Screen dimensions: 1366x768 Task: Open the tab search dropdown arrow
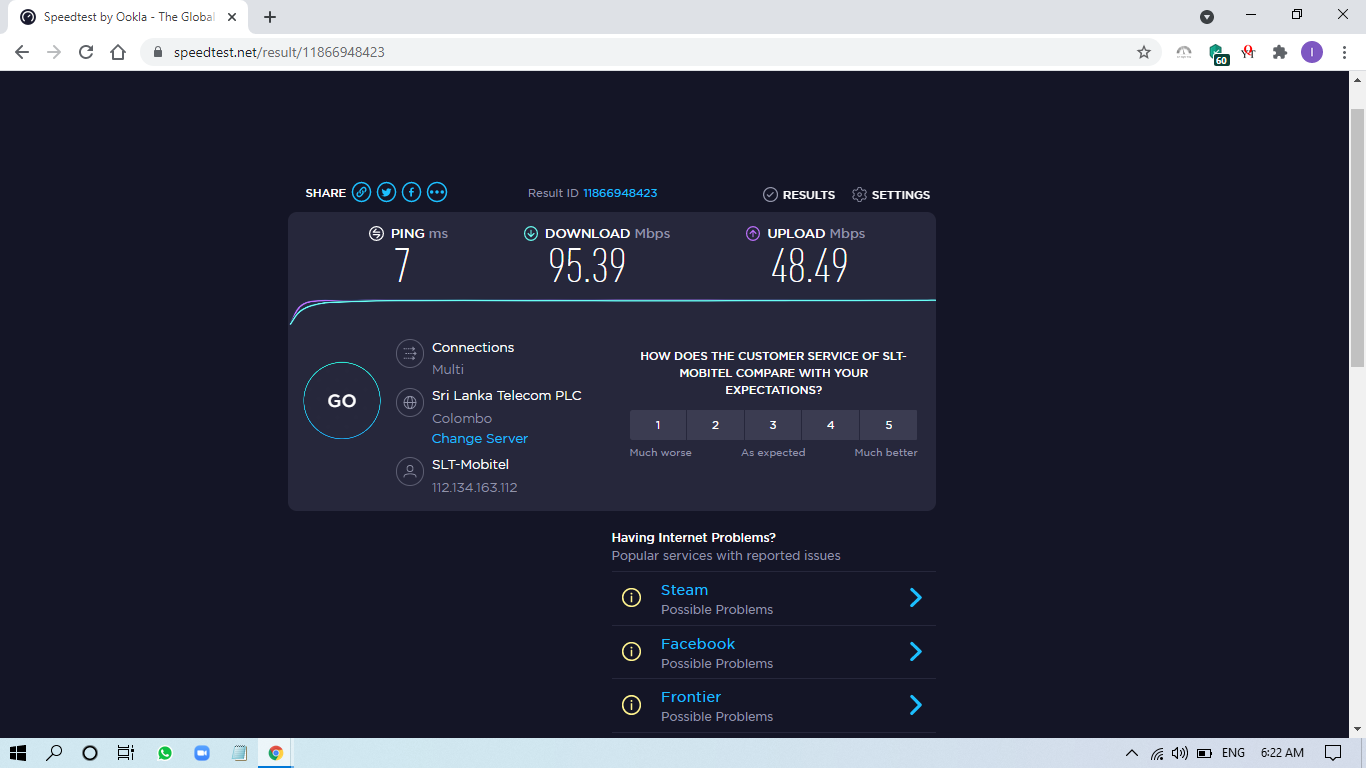tap(1207, 16)
